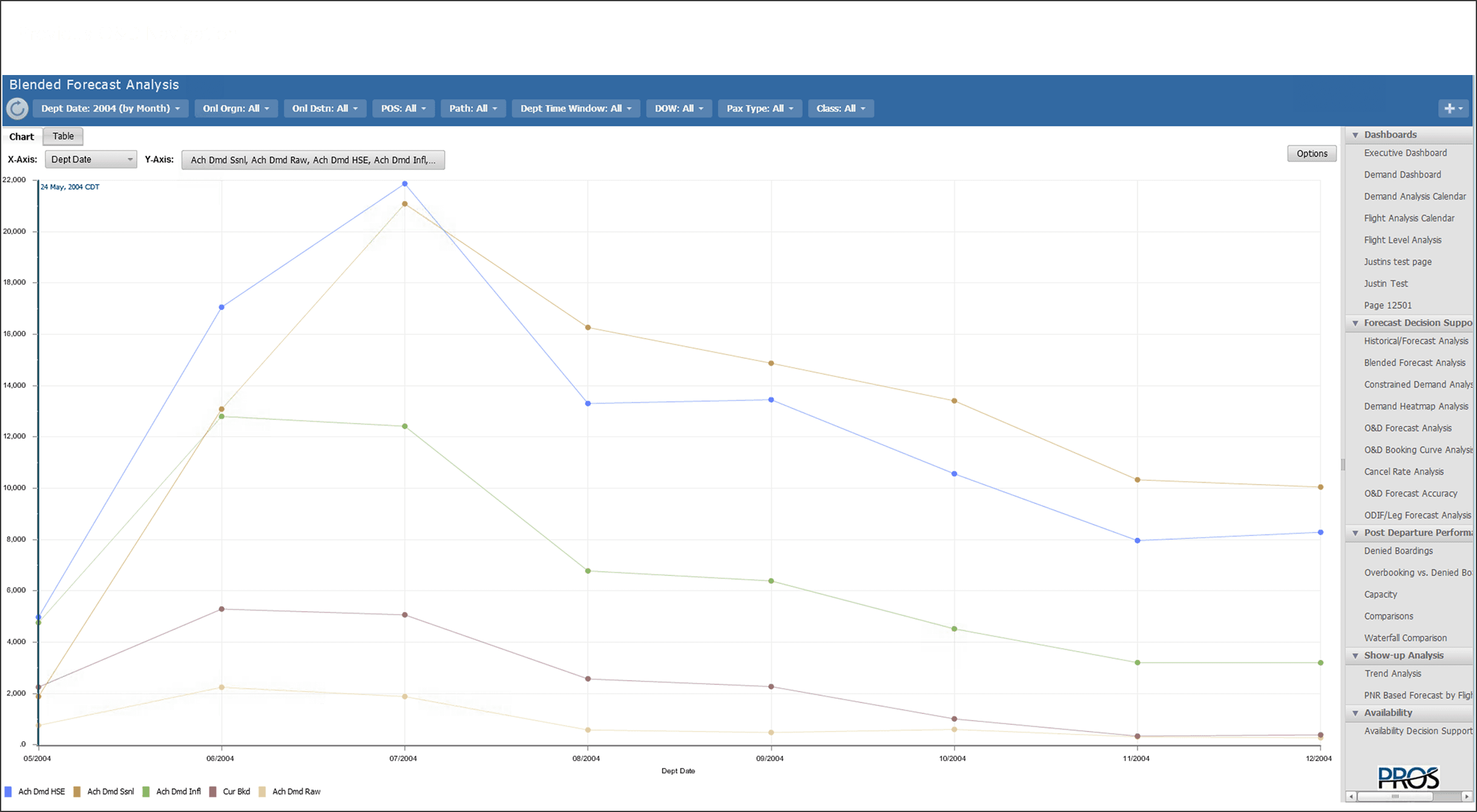Click the PROS logo

1408,778
